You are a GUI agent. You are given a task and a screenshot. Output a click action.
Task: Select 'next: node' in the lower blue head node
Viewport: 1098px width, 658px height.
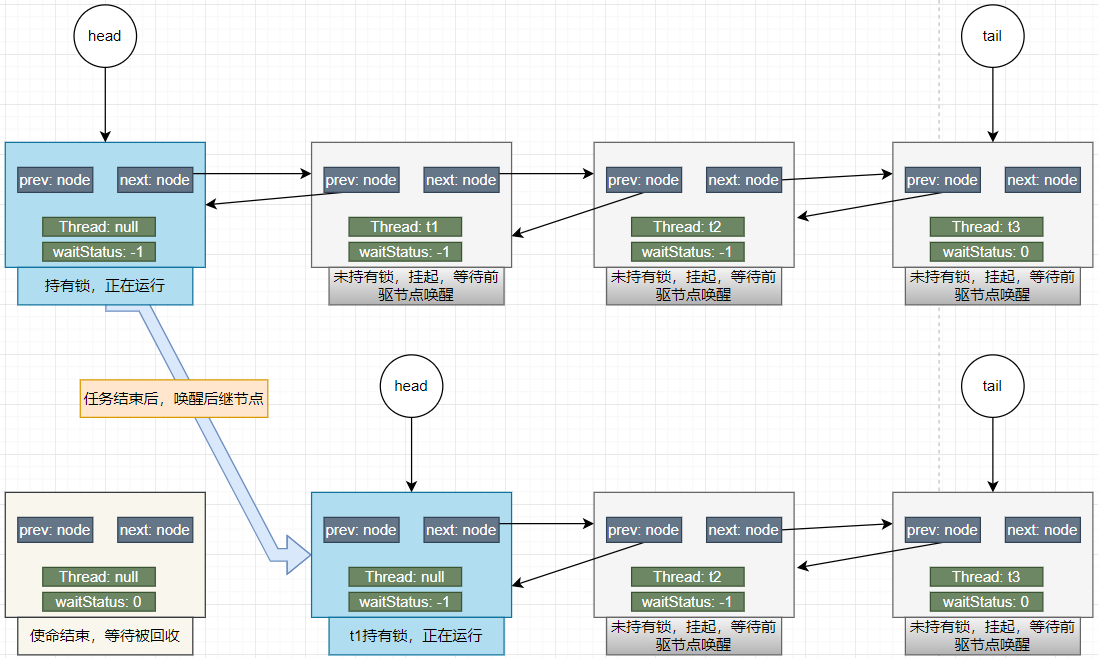coord(461,530)
